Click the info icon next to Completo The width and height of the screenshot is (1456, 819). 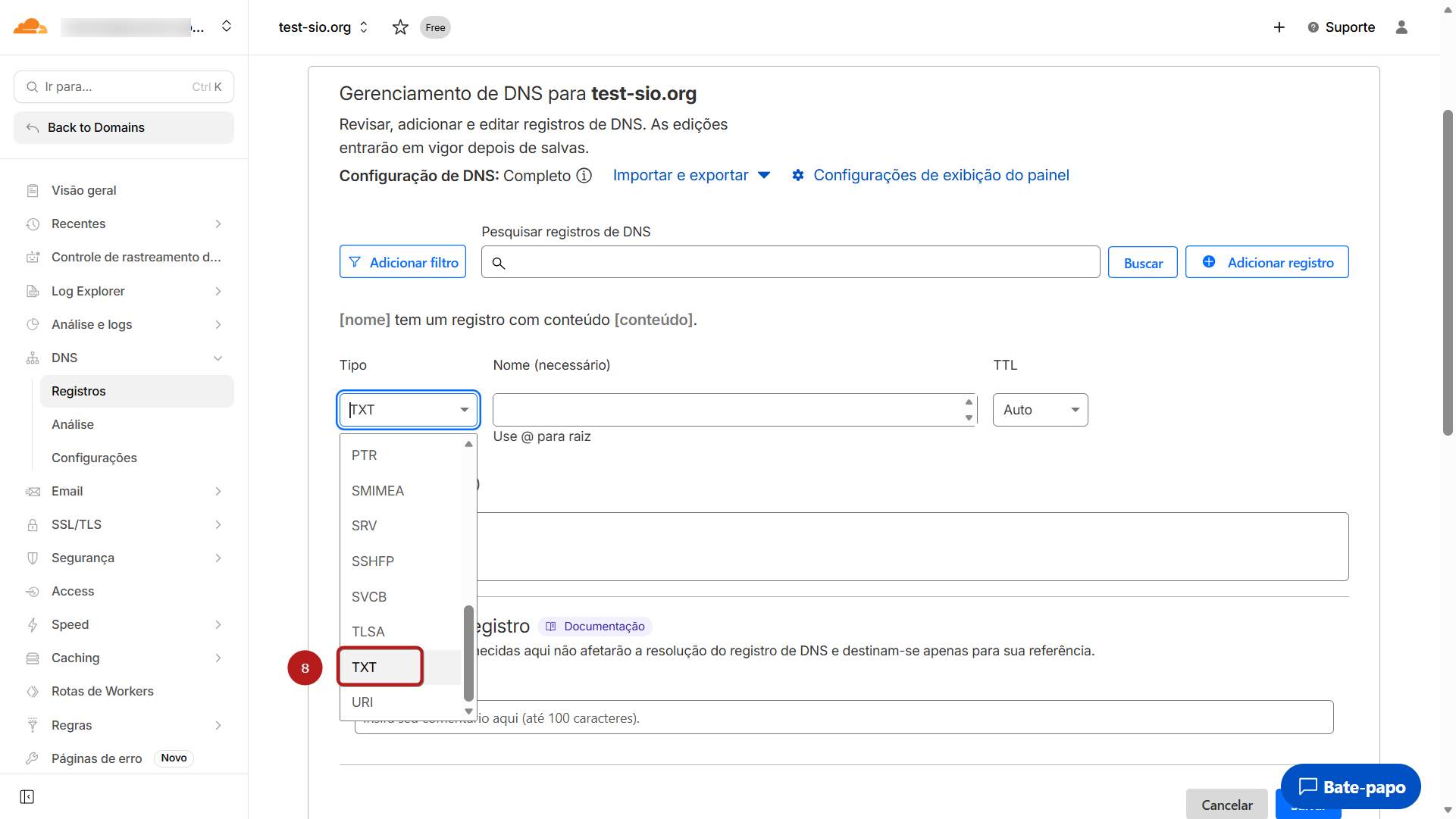tap(584, 176)
